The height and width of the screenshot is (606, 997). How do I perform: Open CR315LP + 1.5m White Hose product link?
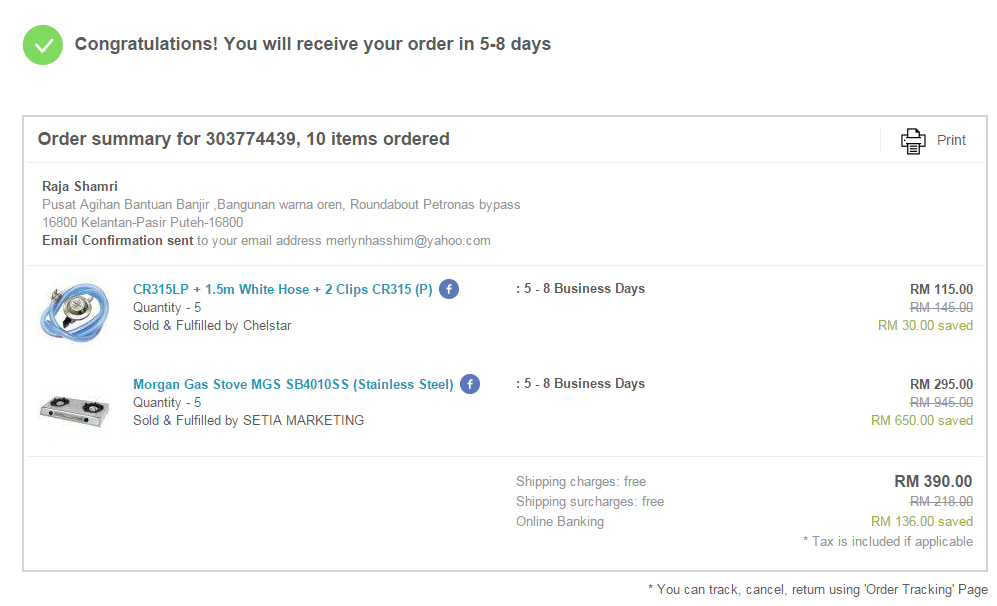point(282,289)
